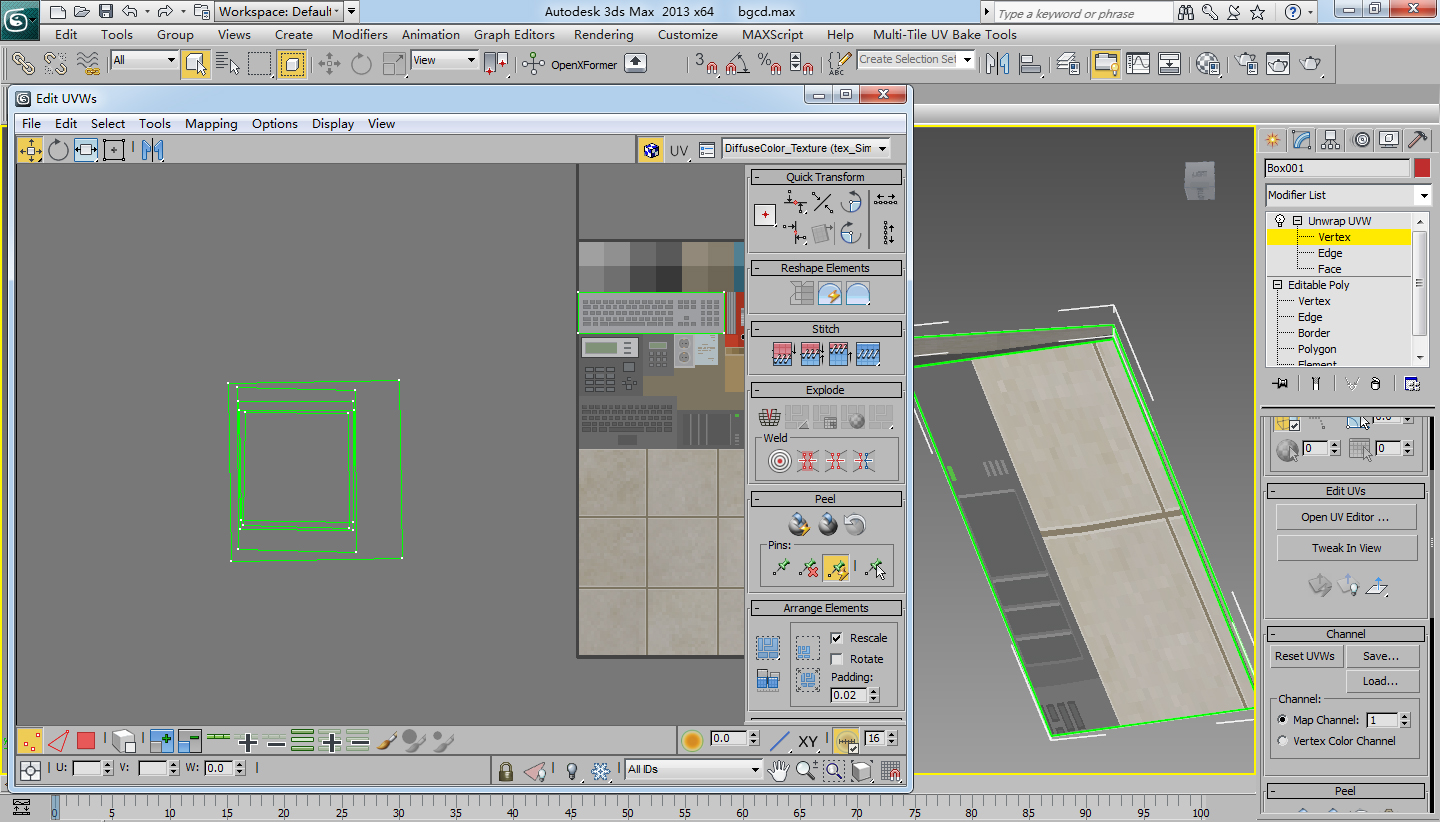
Task: Collapse the Quick Transform rollout
Action: pyautogui.click(x=825, y=177)
